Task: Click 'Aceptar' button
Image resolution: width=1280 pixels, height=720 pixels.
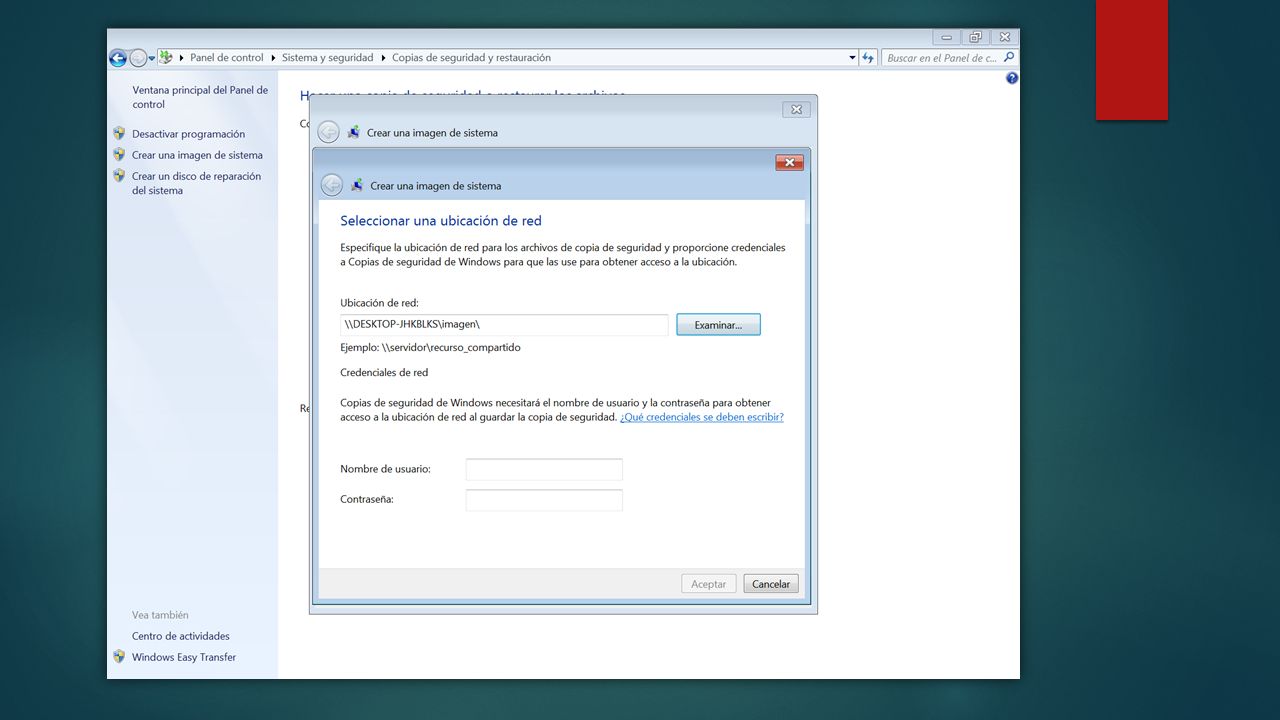Action: [x=709, y=584]
